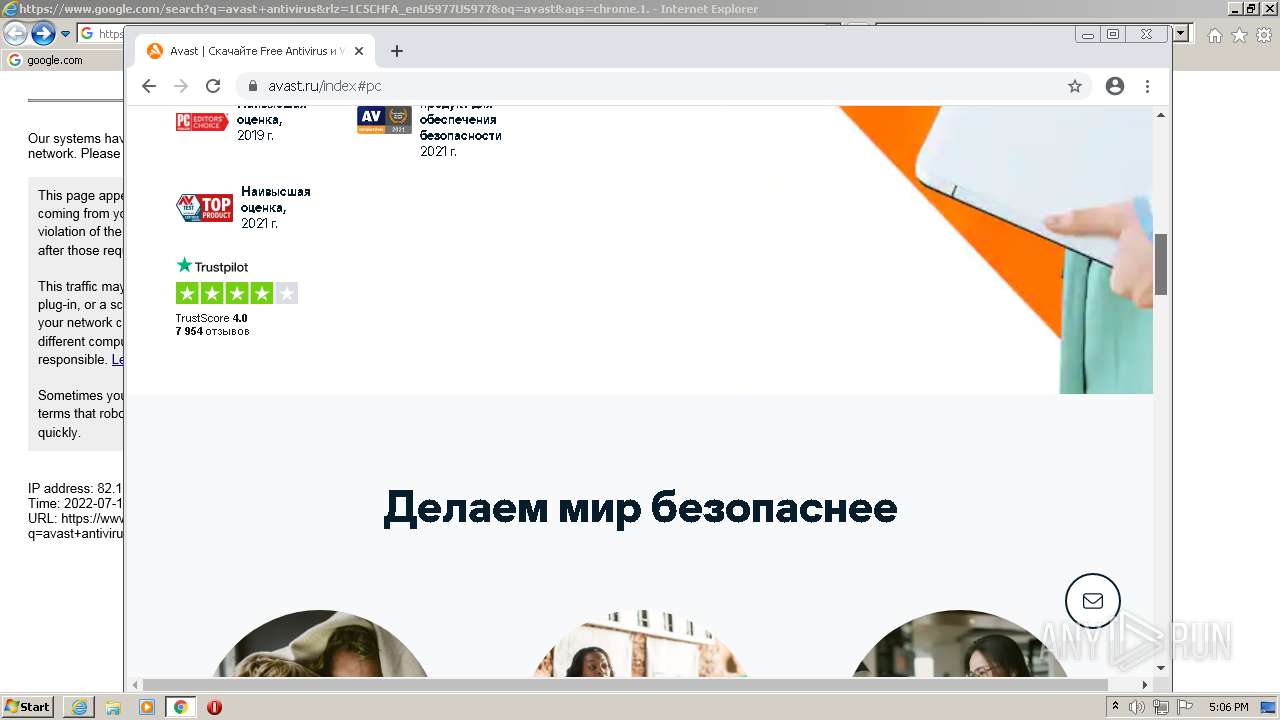The height and width of the screenshot is (720, 1280).
Task: Click scroll left arrow at page bottom
Action: point(136,685)
